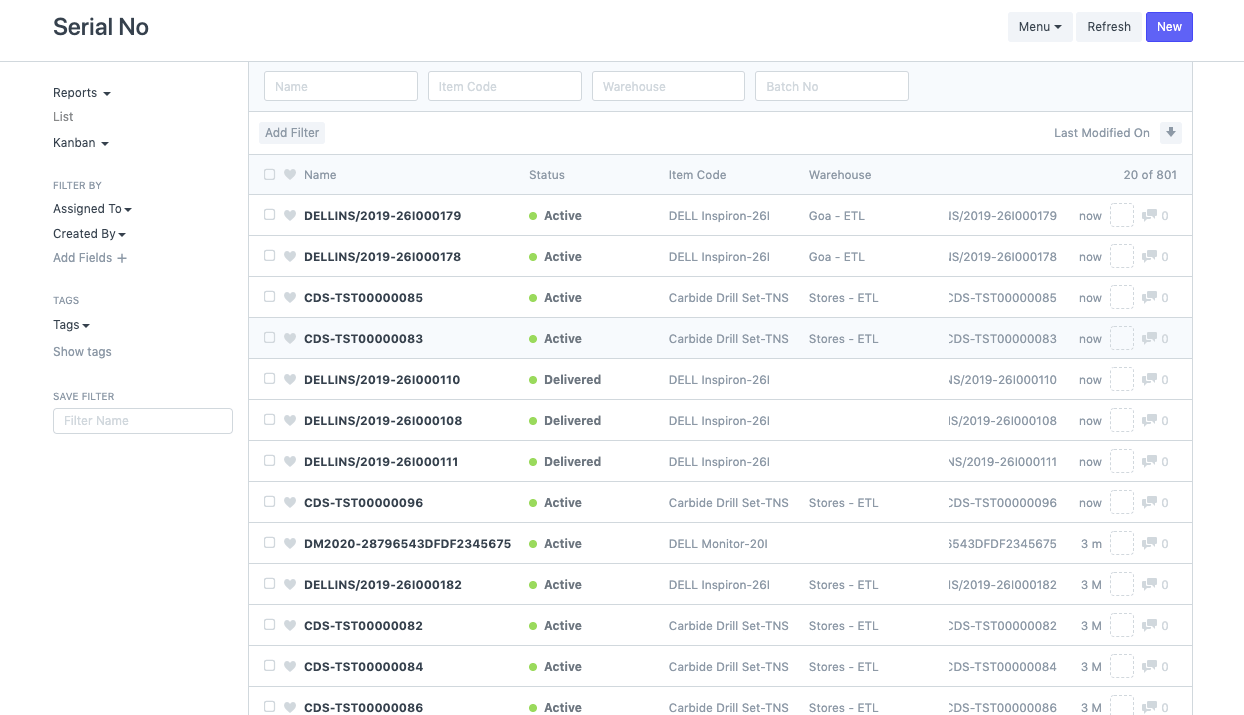Select all rows with header checkbox
The height and width of the screenshot is (715, 1244).
[x=269, y=174]
